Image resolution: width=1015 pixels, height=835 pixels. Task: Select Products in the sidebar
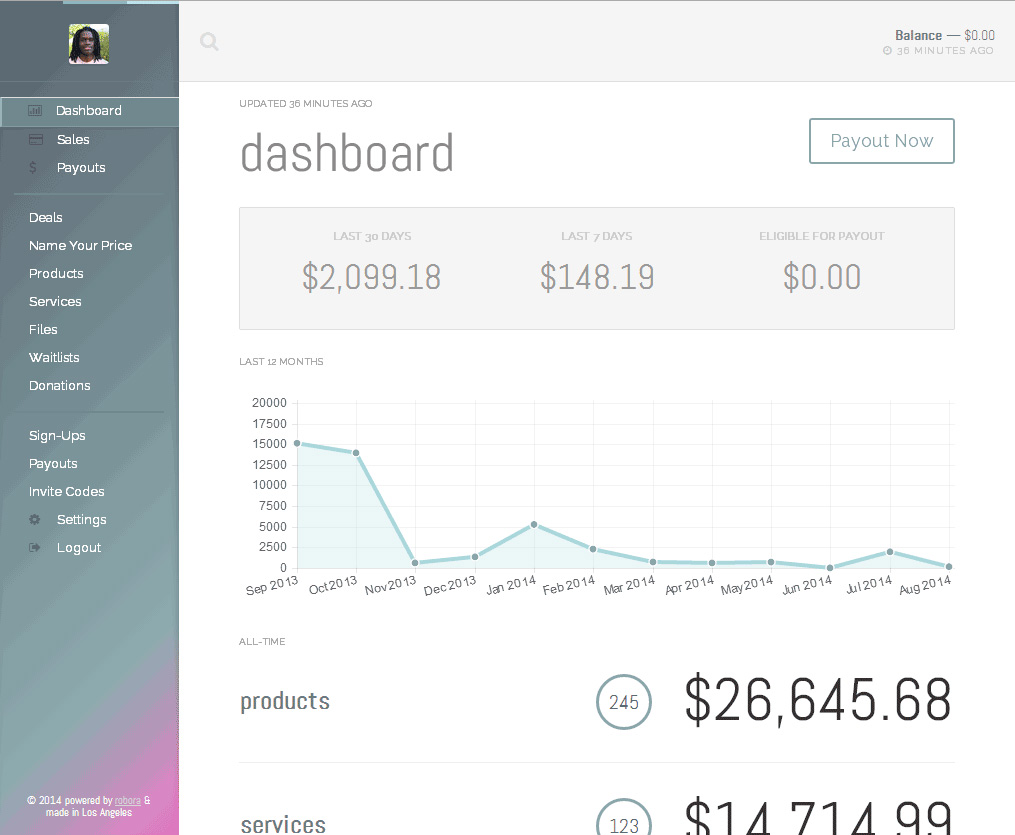tap(56, 274)
